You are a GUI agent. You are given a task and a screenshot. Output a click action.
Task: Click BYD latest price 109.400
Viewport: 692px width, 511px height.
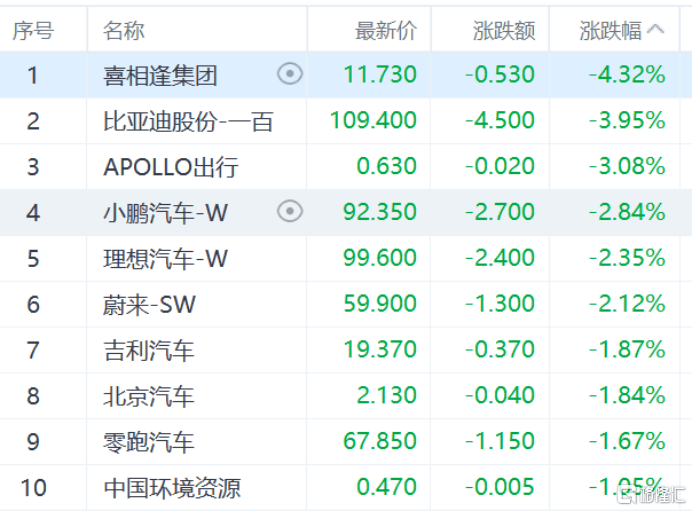tap(373, 121)
